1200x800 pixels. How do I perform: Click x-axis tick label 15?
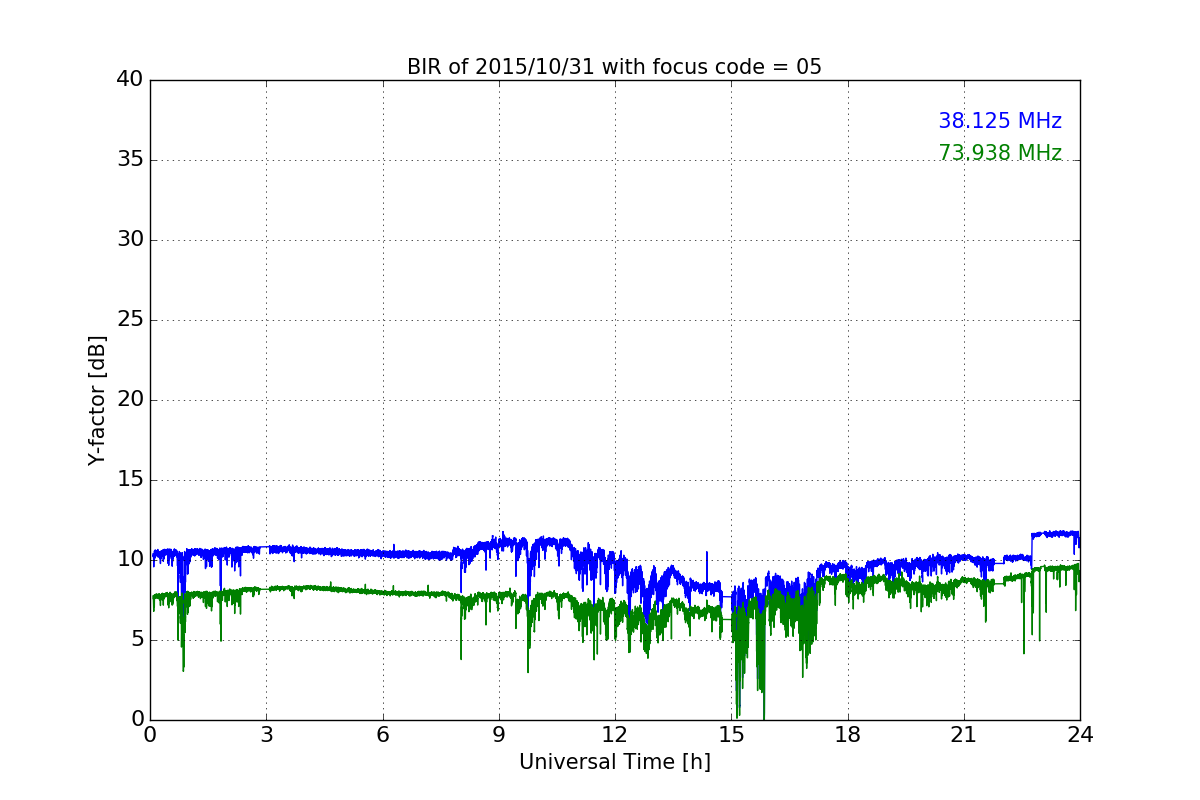point(731,735)
